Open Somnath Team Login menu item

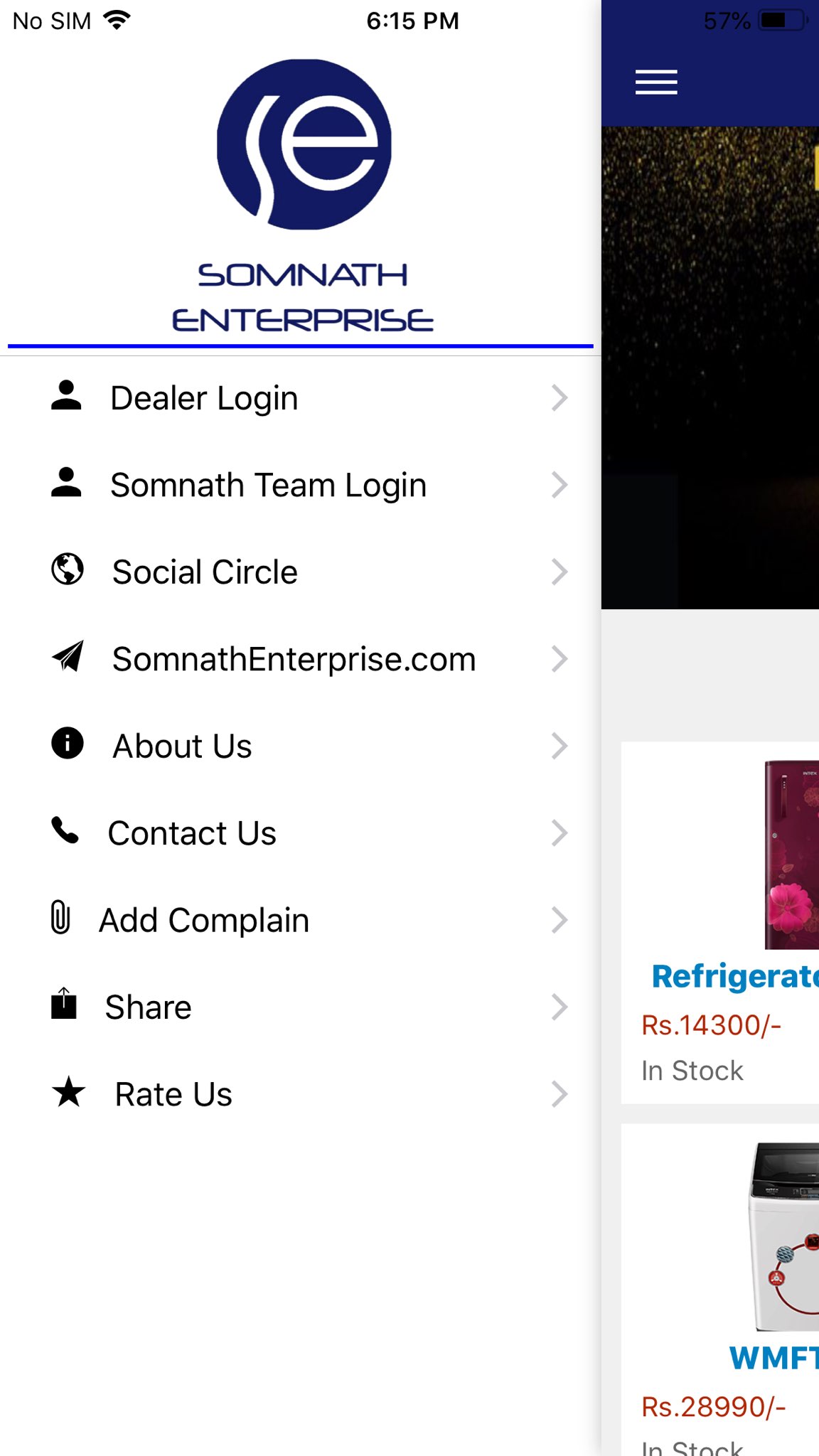pos(301,485)
